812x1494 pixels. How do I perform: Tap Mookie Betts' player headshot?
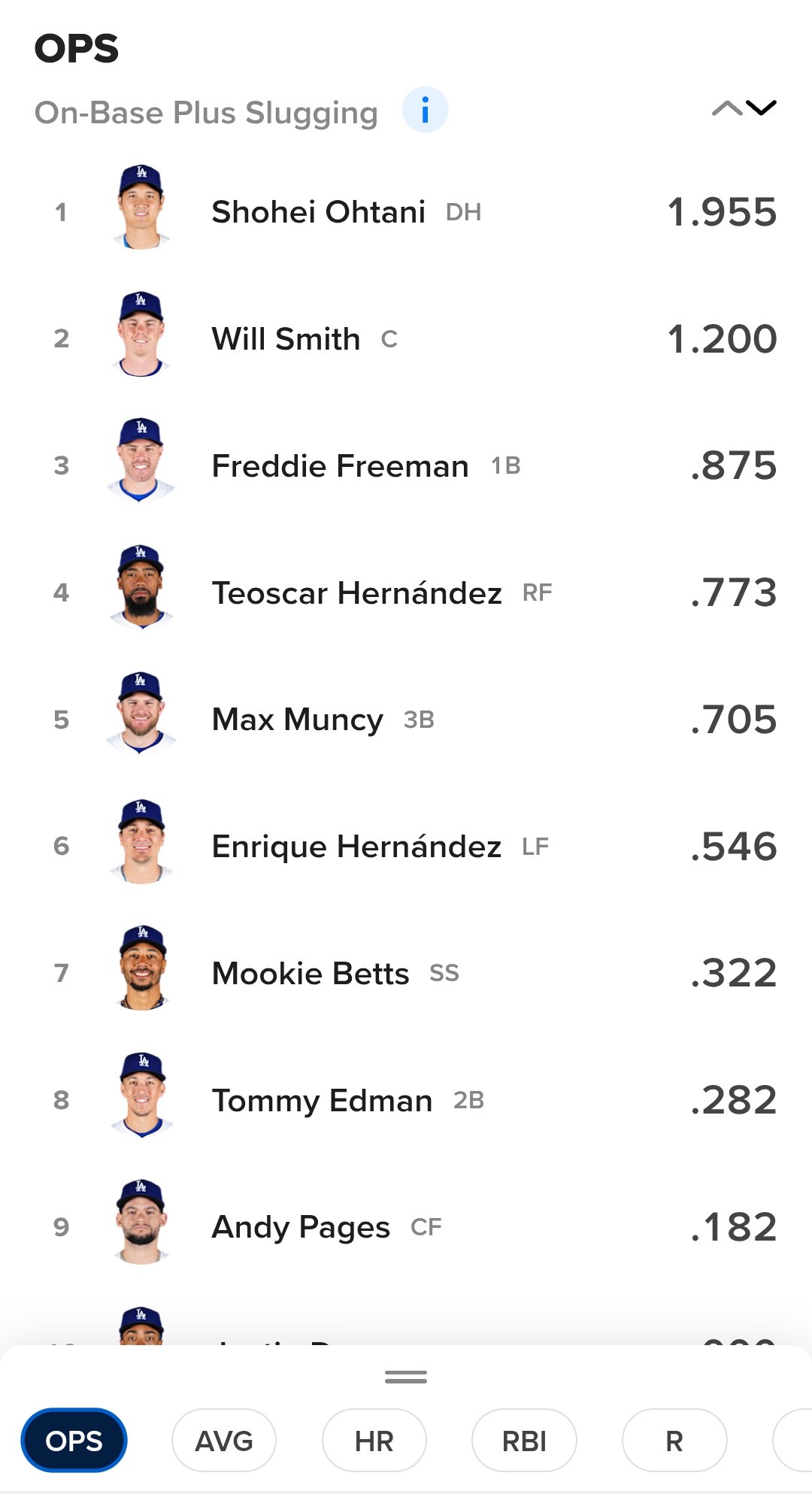point(141,969)
